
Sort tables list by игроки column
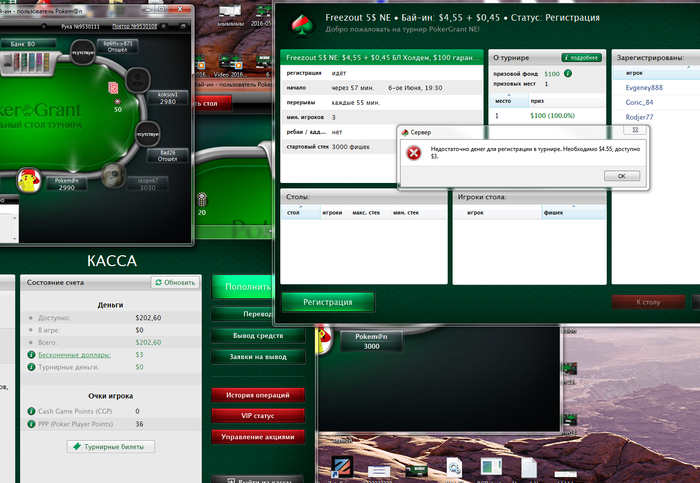point(332,212)
